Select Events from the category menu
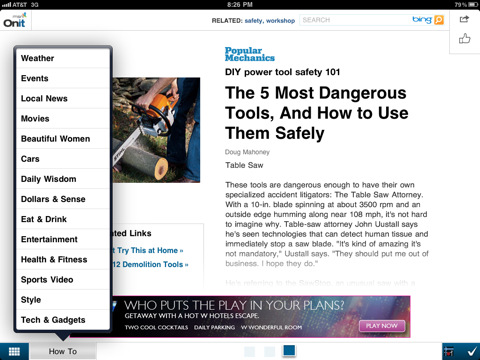Screen dimensions: 480x360 click(63, 78)
